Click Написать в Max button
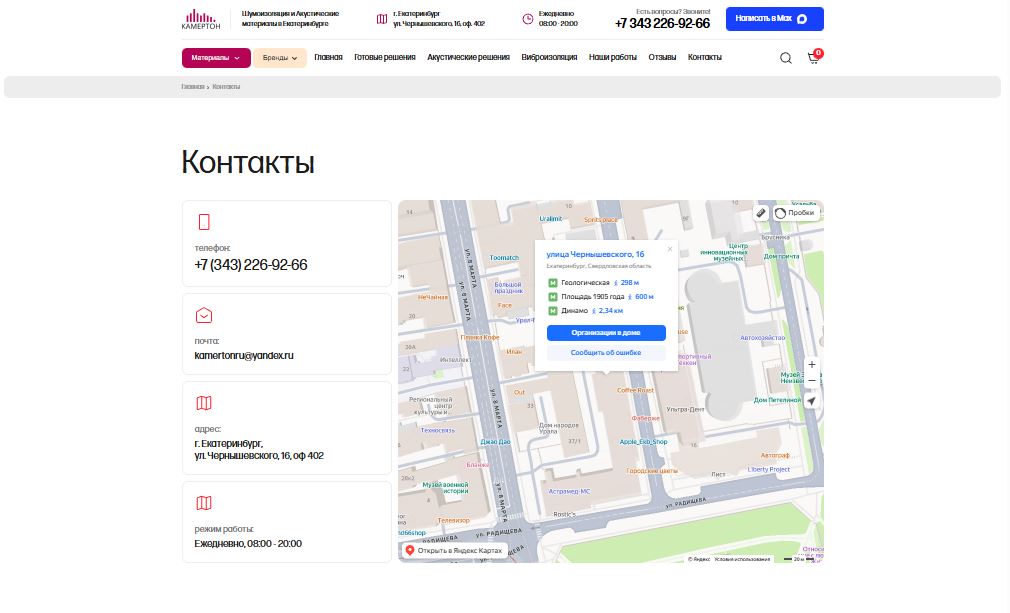The width and height of the screenshot is (1010, 613). click(774, 19)
